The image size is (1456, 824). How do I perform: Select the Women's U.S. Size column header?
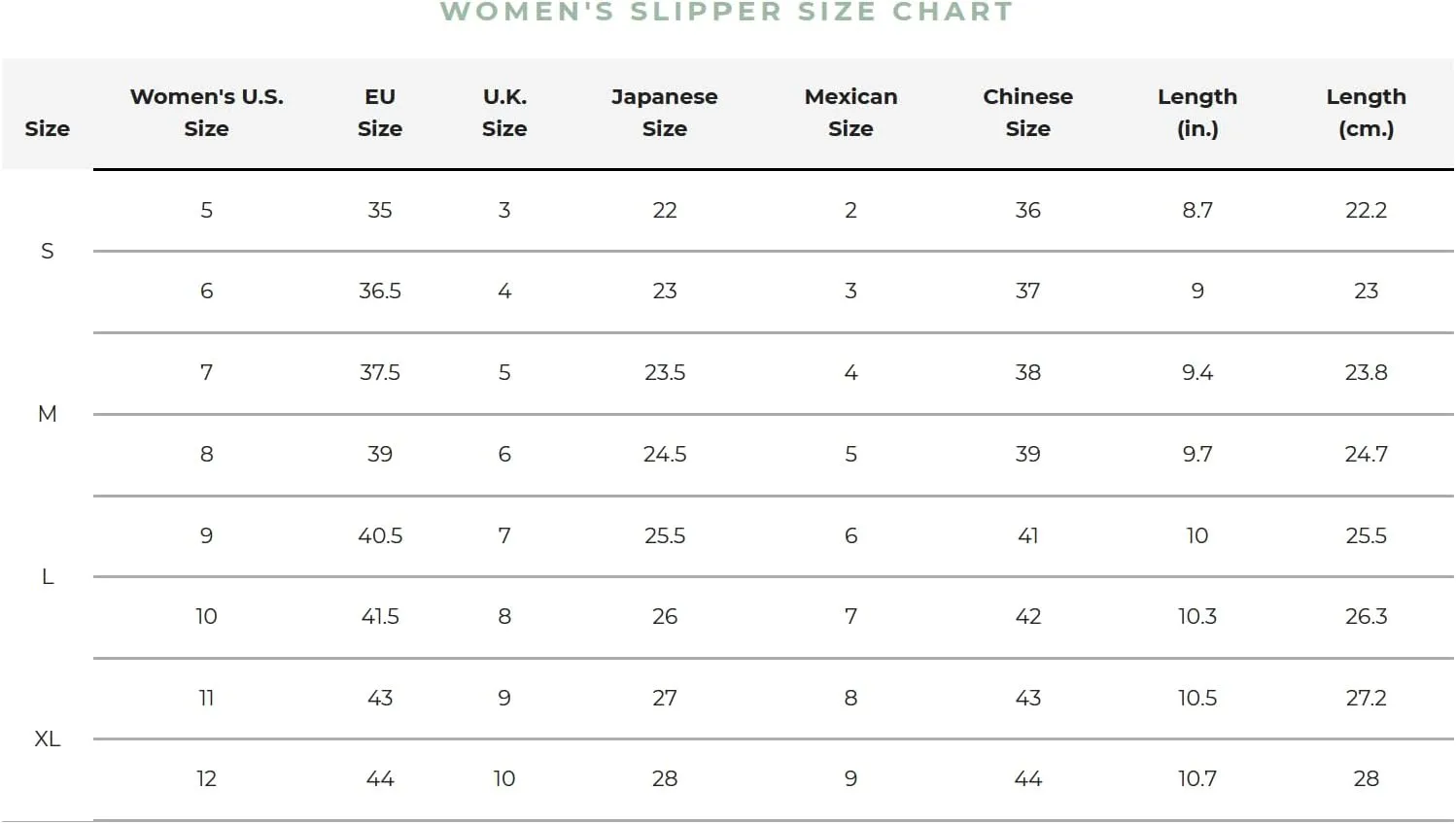206,113
